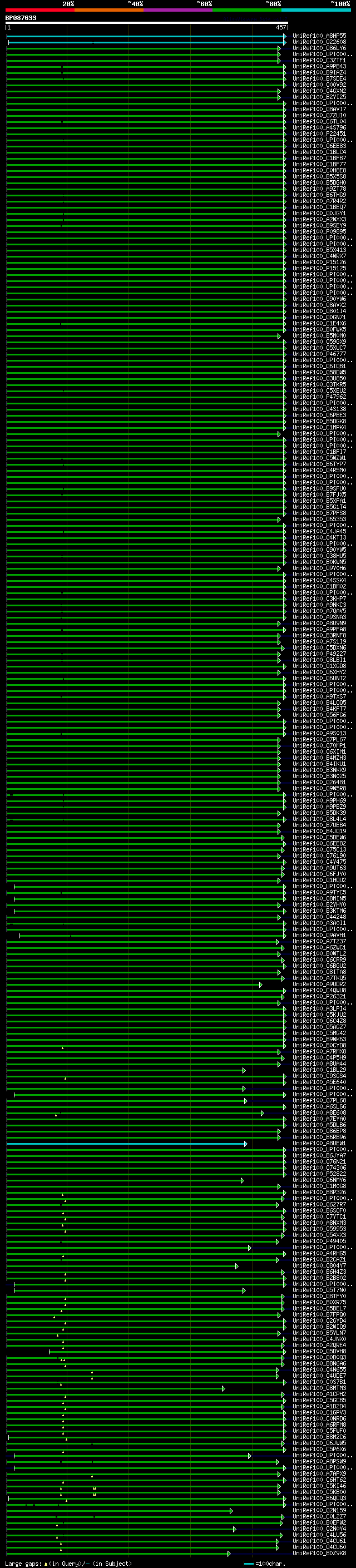
Task: Select label UniRef100_A7TZ37
Action: coord(319,941)
